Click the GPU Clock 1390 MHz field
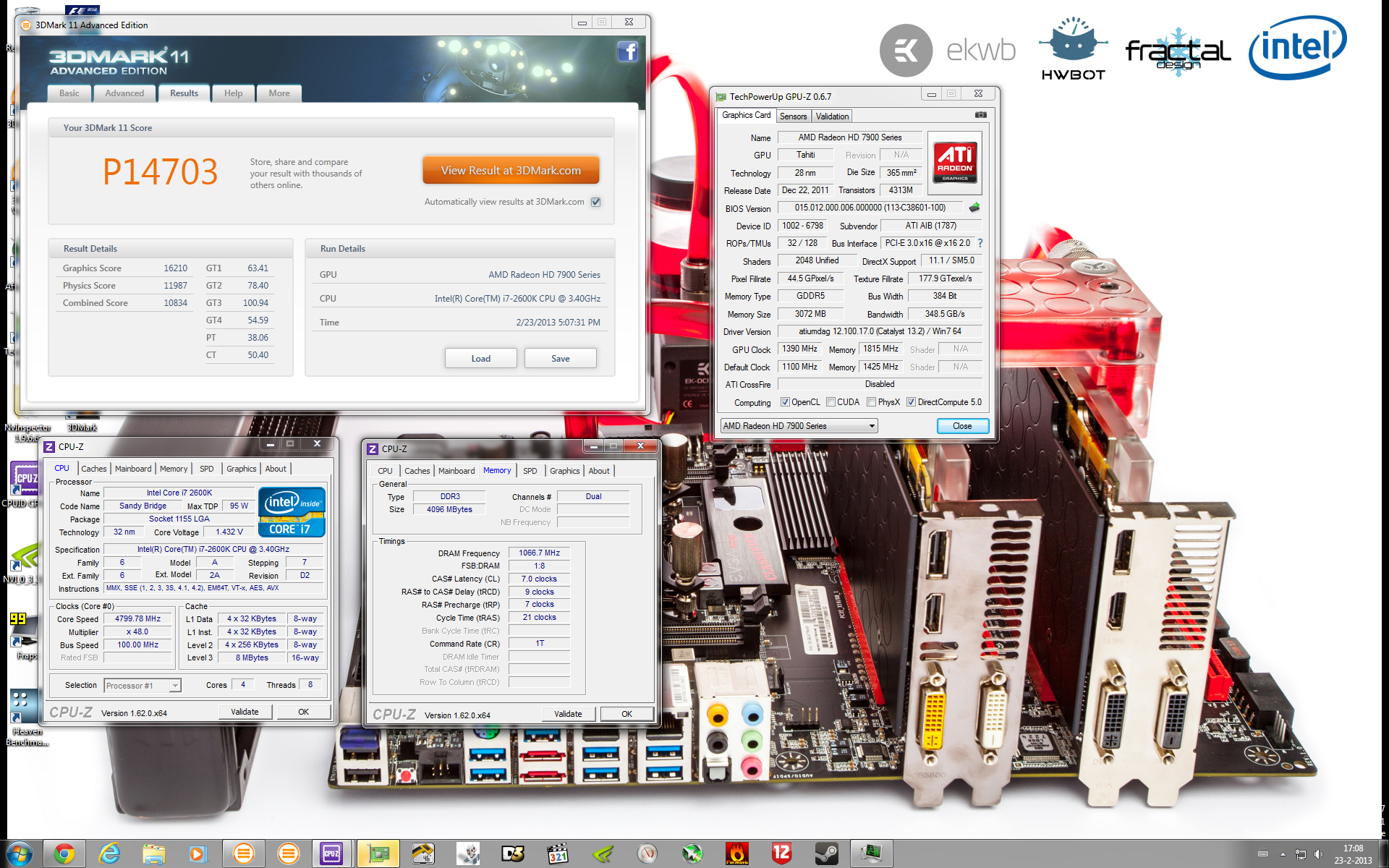Screen dimensions: 1389x868 799,349
